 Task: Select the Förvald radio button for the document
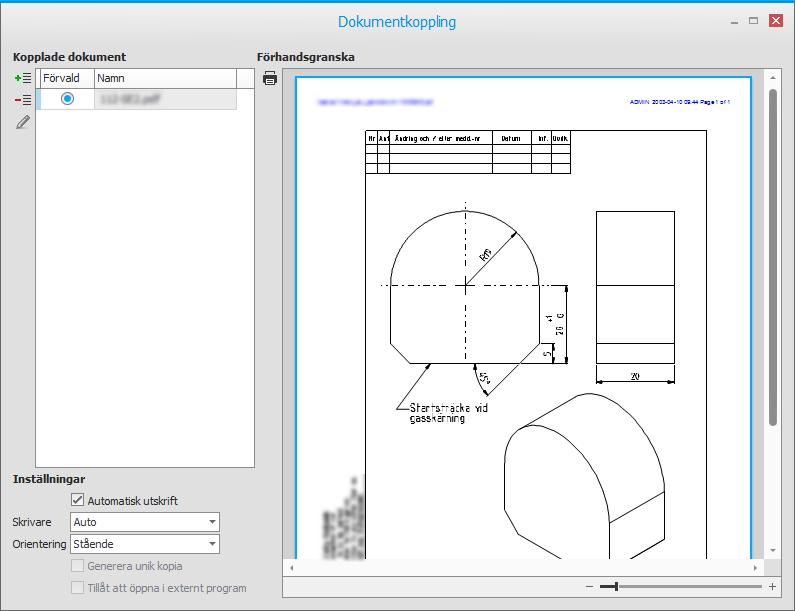point(67,98)
